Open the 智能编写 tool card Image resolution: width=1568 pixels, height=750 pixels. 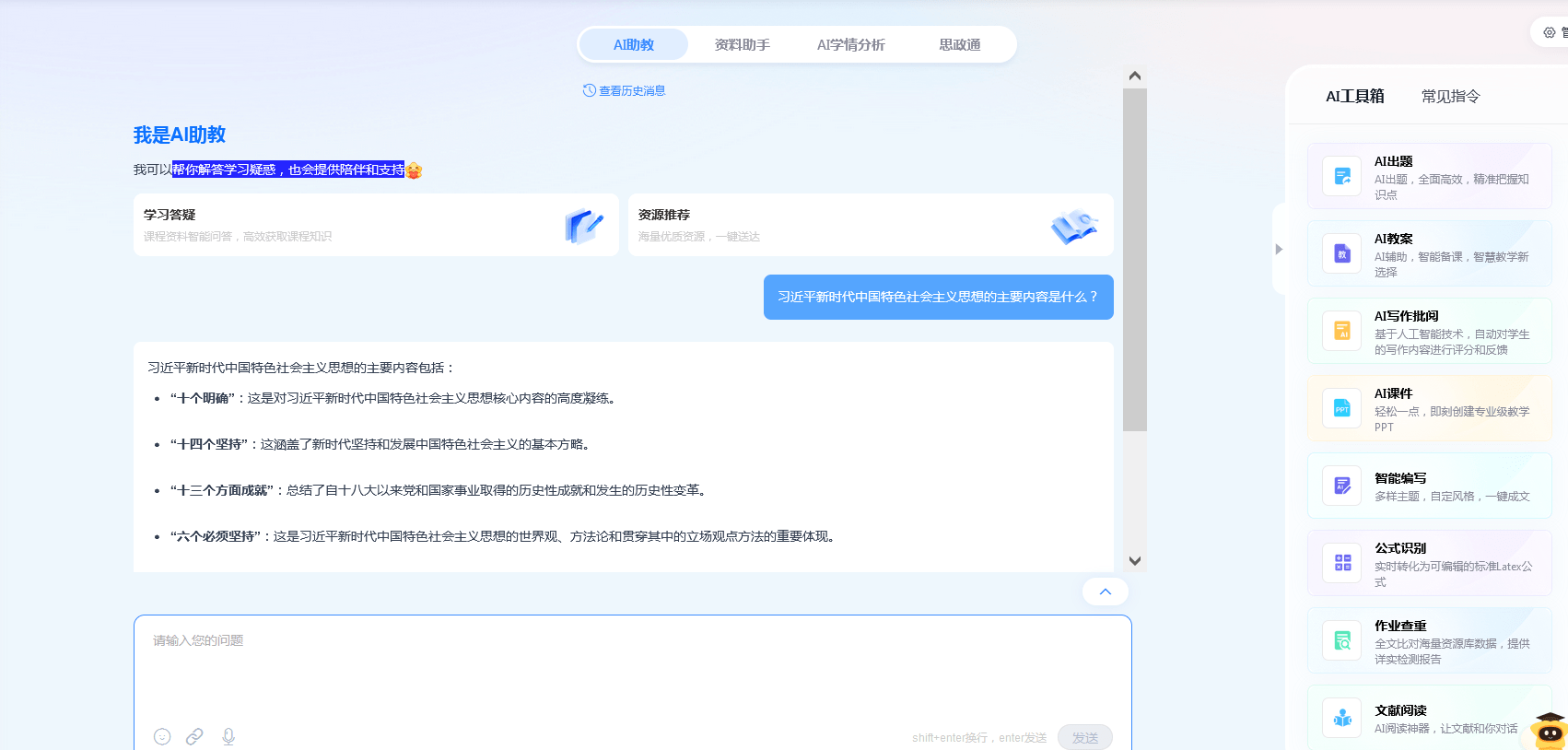(x=1429, y=486)
